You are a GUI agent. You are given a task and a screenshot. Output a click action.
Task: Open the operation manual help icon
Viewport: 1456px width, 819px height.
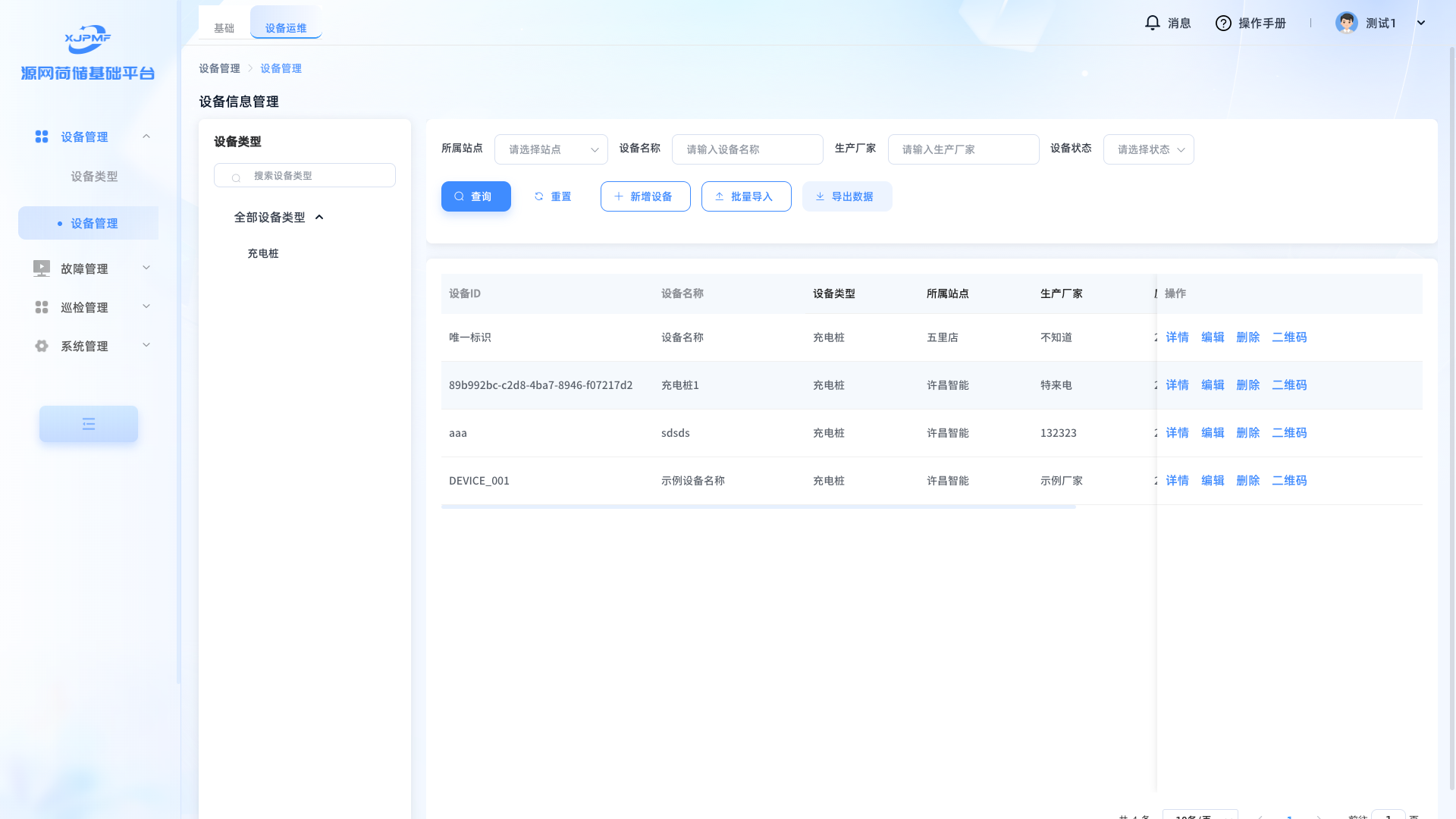[x=1223, y=24]
